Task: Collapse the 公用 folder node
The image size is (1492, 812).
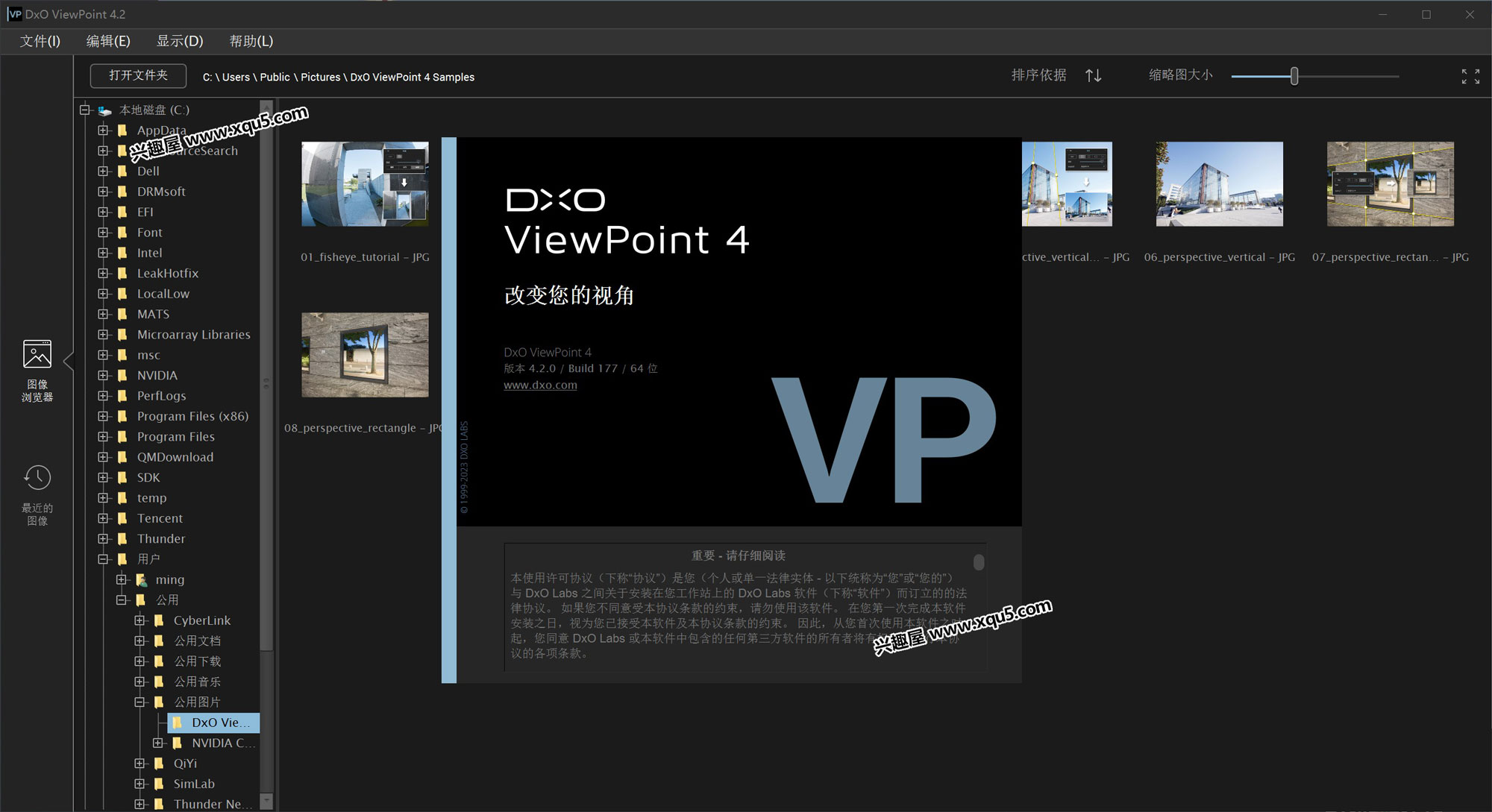Action: (x=122, y=600)
